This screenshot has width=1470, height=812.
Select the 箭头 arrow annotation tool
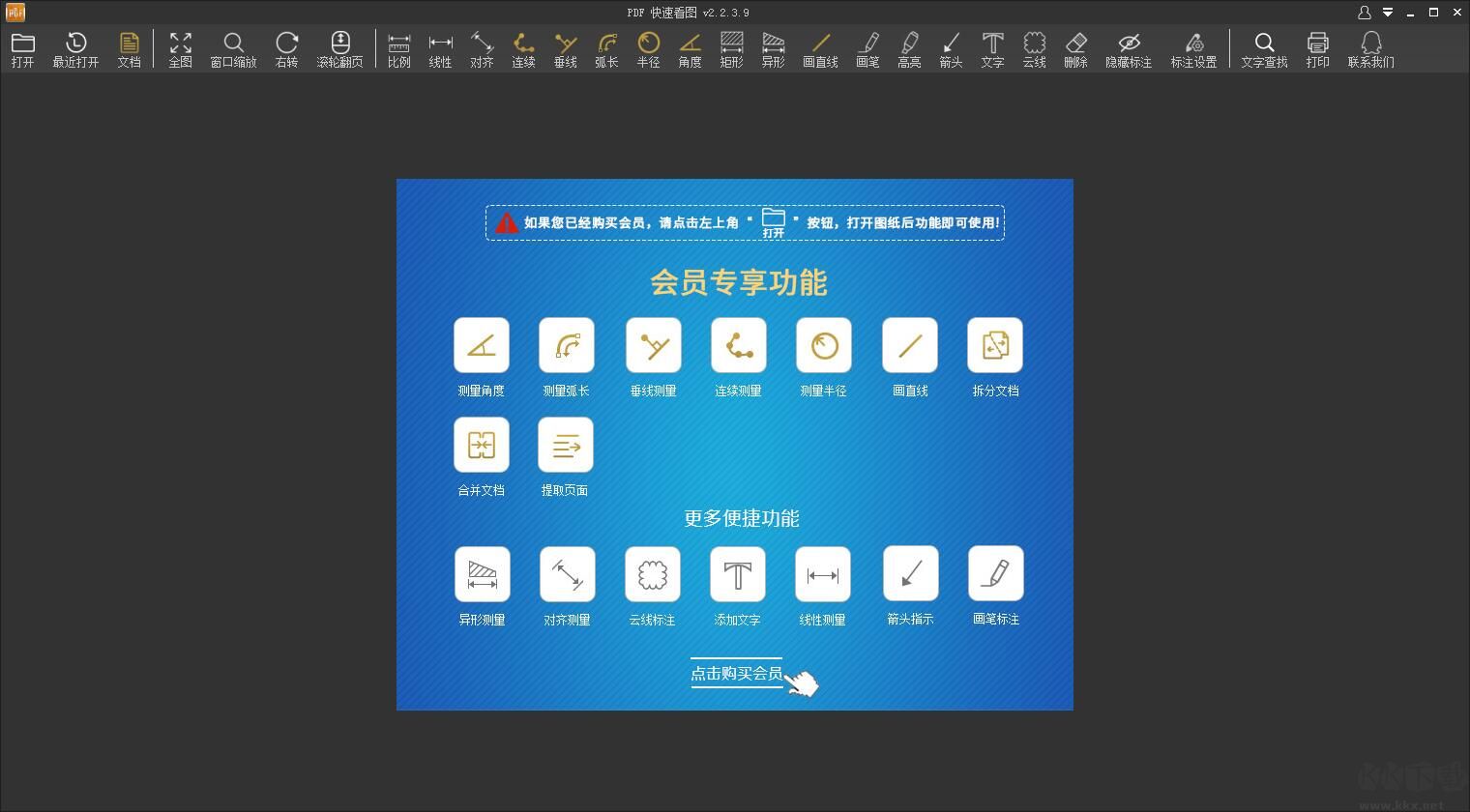950,48
